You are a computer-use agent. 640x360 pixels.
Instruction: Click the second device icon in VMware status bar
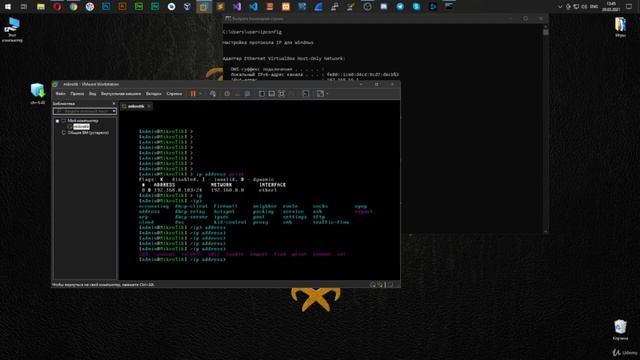point(380,284)
